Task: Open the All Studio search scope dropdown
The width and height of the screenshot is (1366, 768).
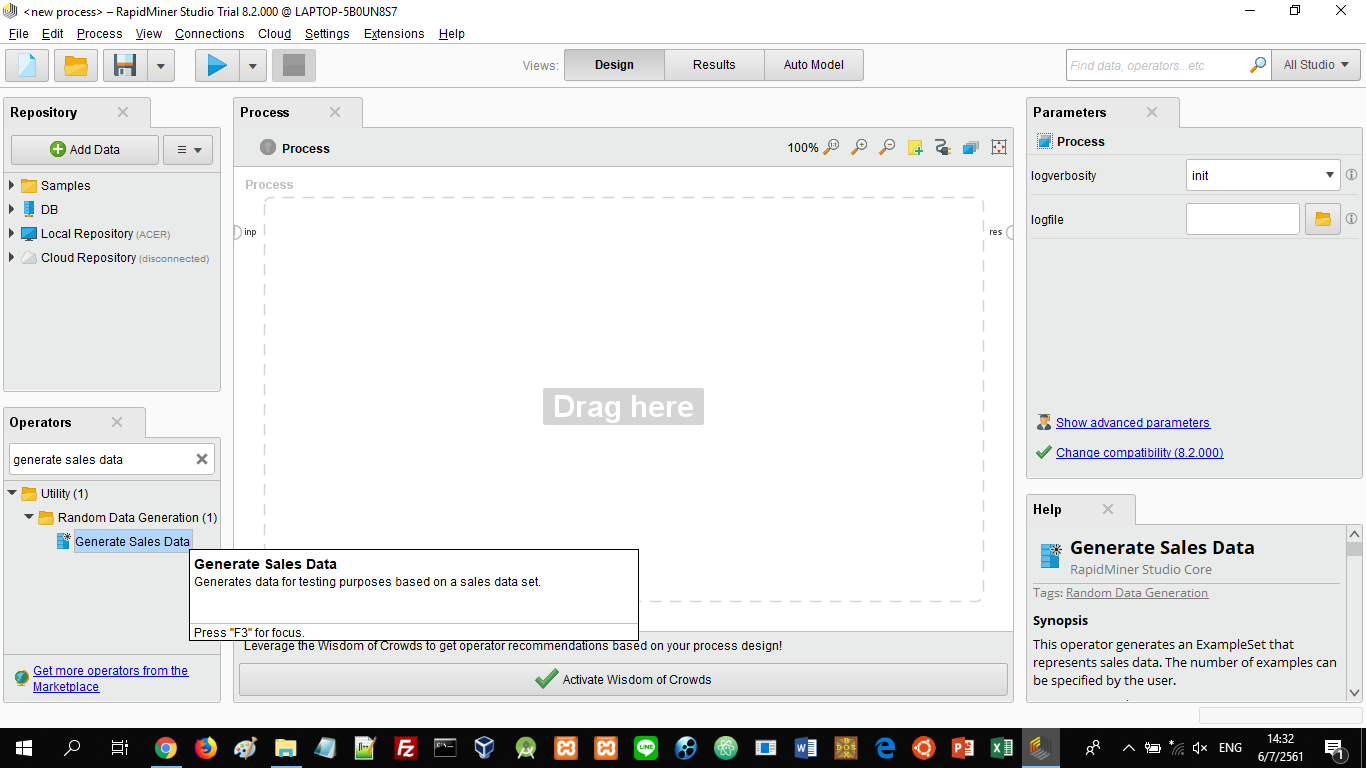Action: click(x=1315, y=65)
